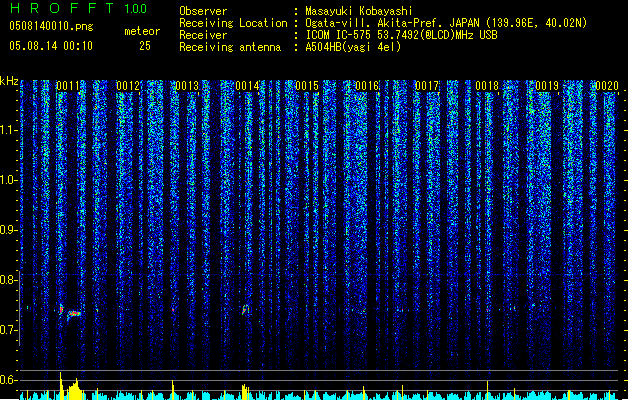
Task: Click time marker 0013
Action: 187,86
